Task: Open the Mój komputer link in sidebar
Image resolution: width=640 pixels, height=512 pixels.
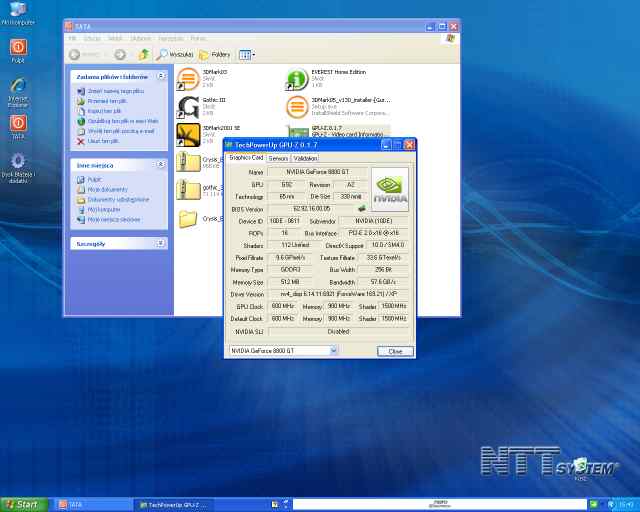Action: pyautogui.click(x=104, y=209)
